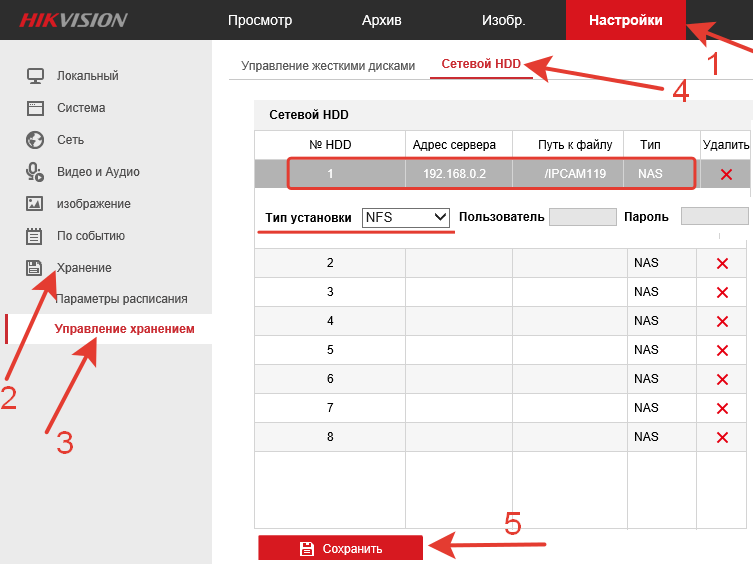Viewport: 753px width, 564px height.
Task: Click the Сохранить button
Action: click(x=340, y=548)
